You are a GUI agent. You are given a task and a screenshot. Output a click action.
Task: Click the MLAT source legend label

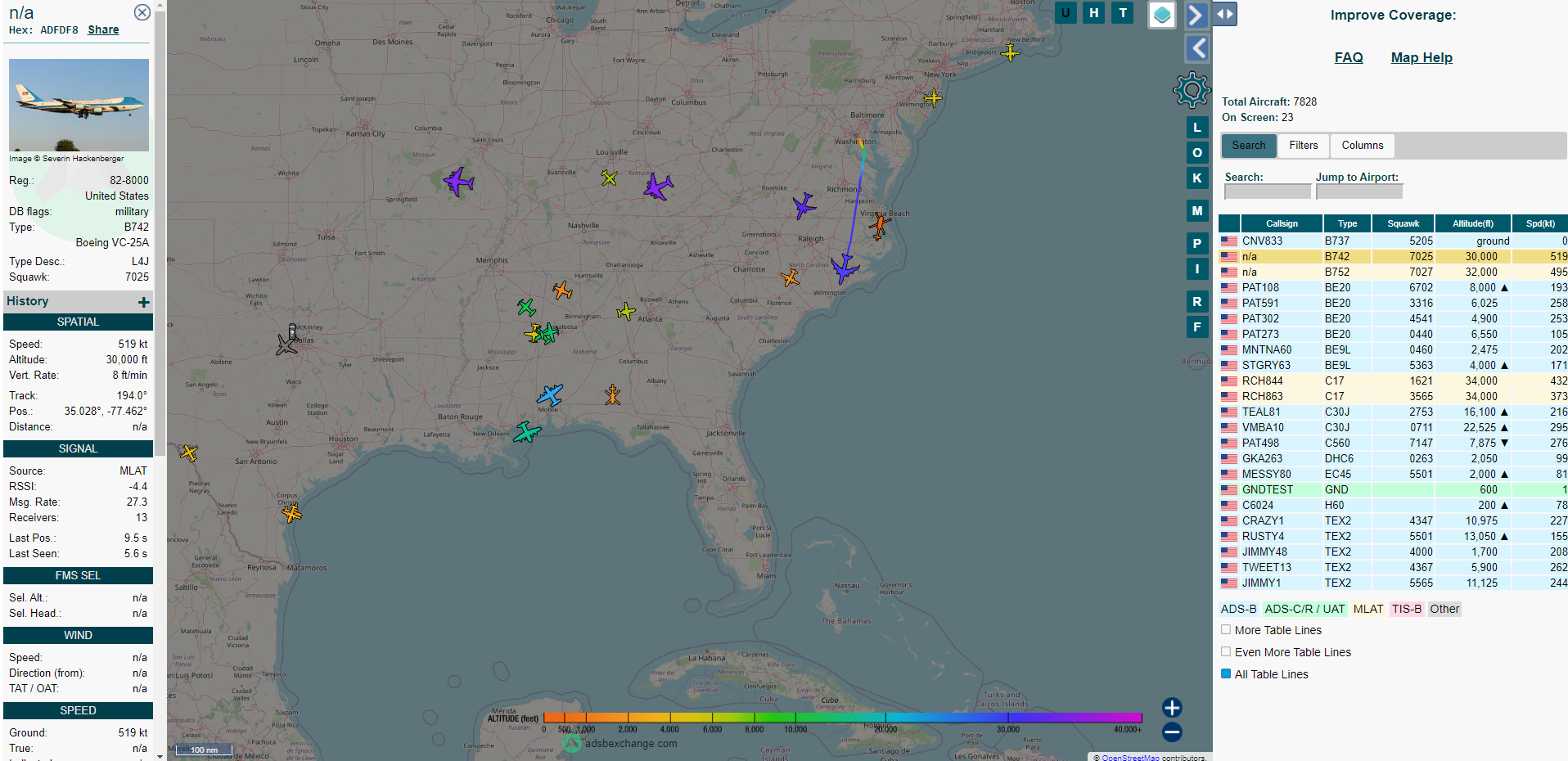pyautogui.click(x=1367, y=609)
